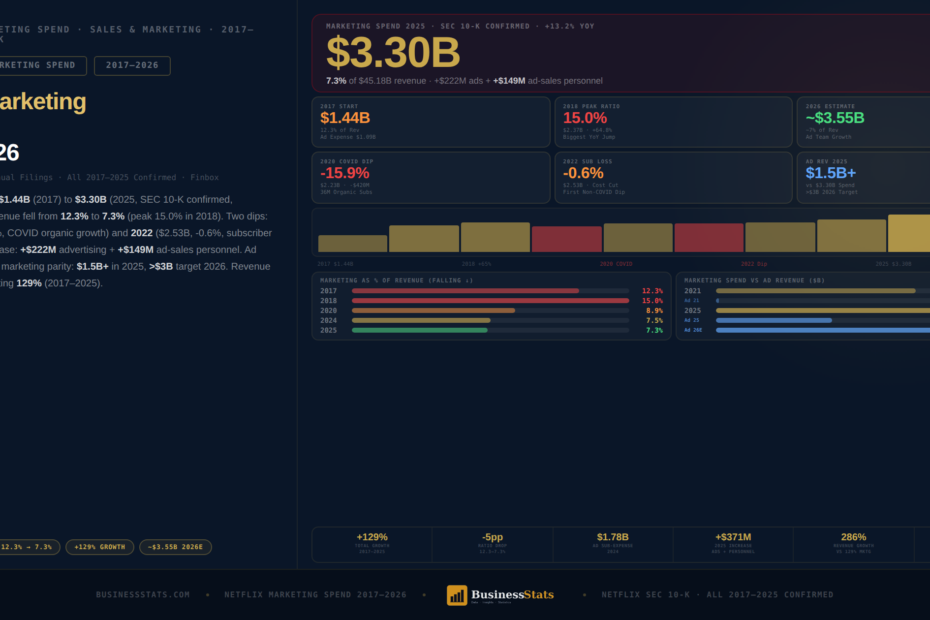The height and width of the screenshot is (620, 930).
Task: Click the BusinessStats bar-chart logo icon
Action: [x=457, y=595]
